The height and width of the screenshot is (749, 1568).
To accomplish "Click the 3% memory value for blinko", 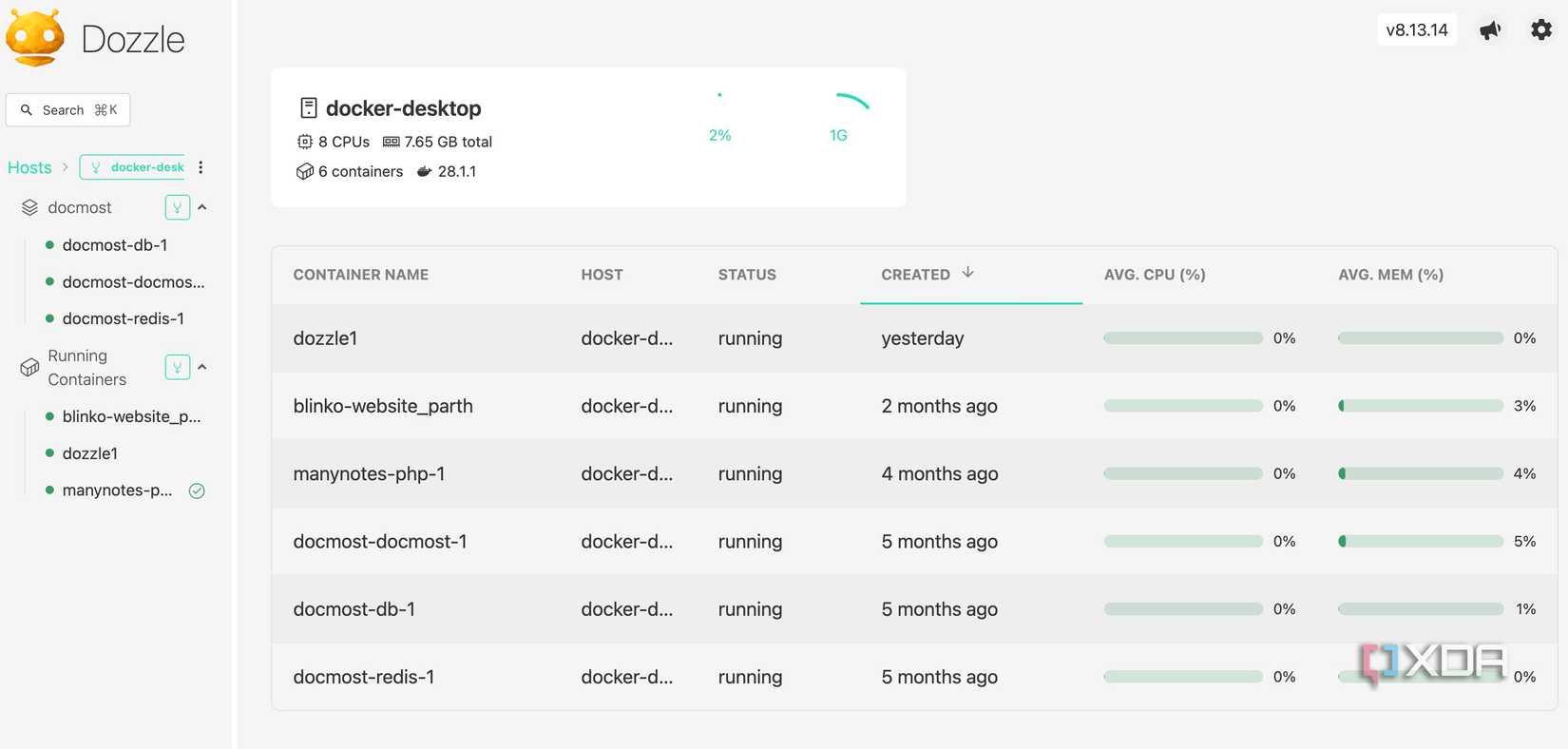I will point(1524,406).
